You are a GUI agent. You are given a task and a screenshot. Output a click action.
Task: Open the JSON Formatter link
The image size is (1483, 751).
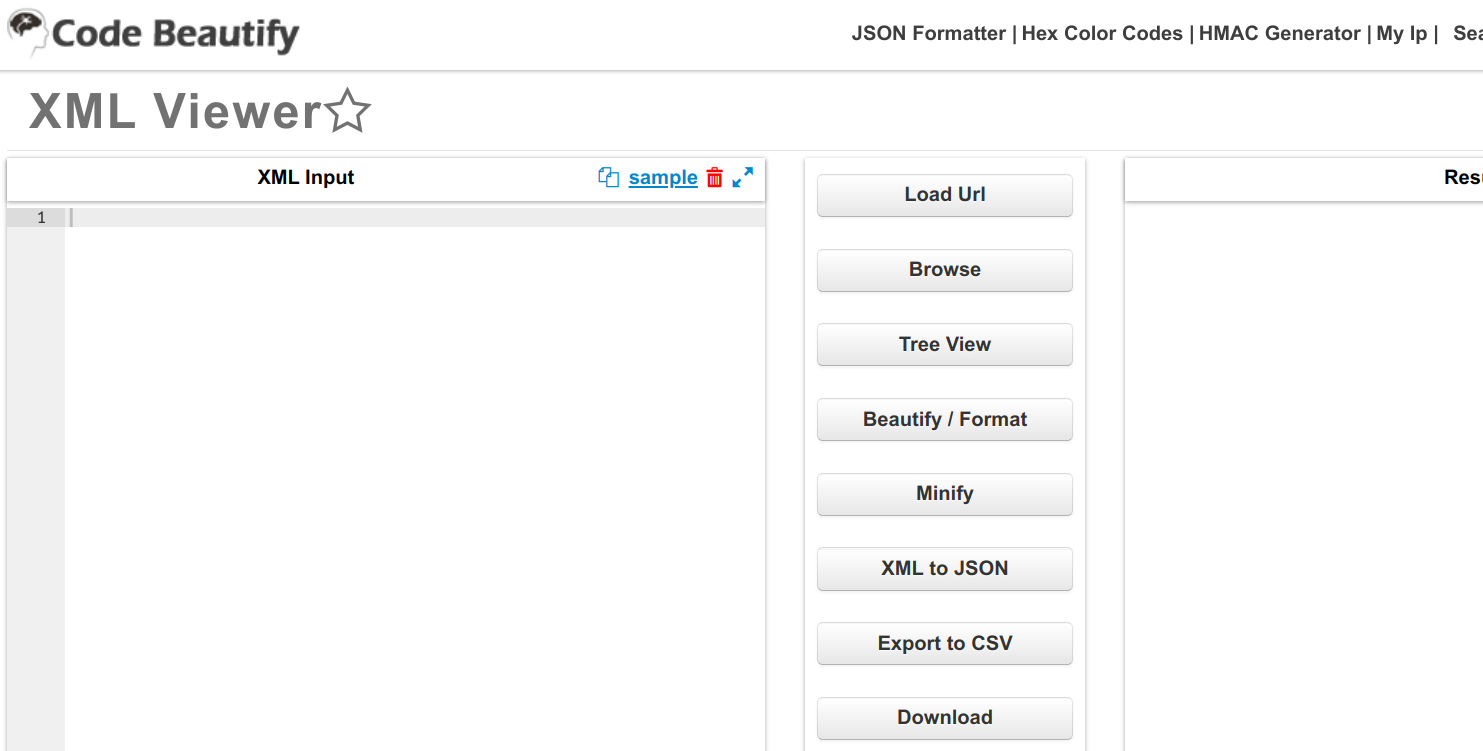pyautogui.click(x=928, y=33)
